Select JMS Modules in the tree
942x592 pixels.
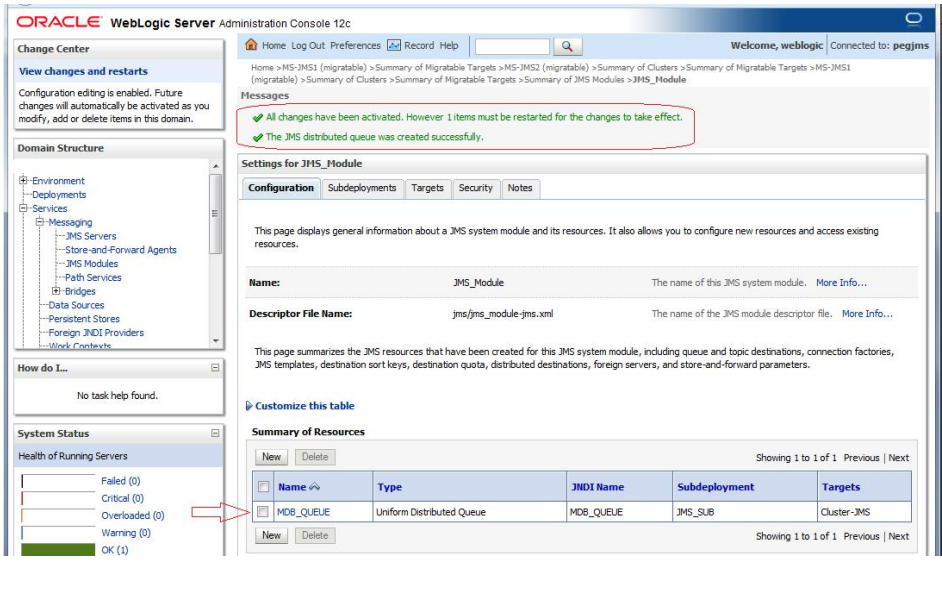[91, 263]
